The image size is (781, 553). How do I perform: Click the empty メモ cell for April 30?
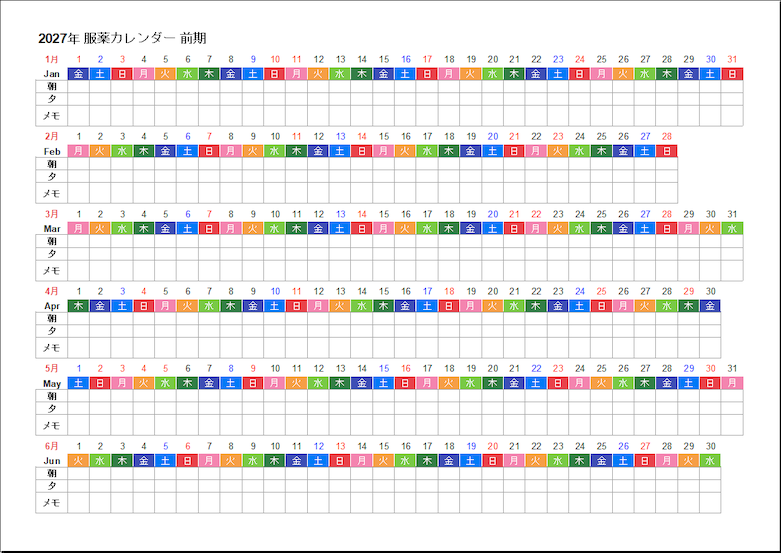coord(710,348)
